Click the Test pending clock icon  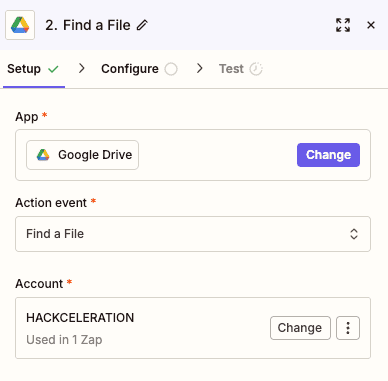coord(256,69)
